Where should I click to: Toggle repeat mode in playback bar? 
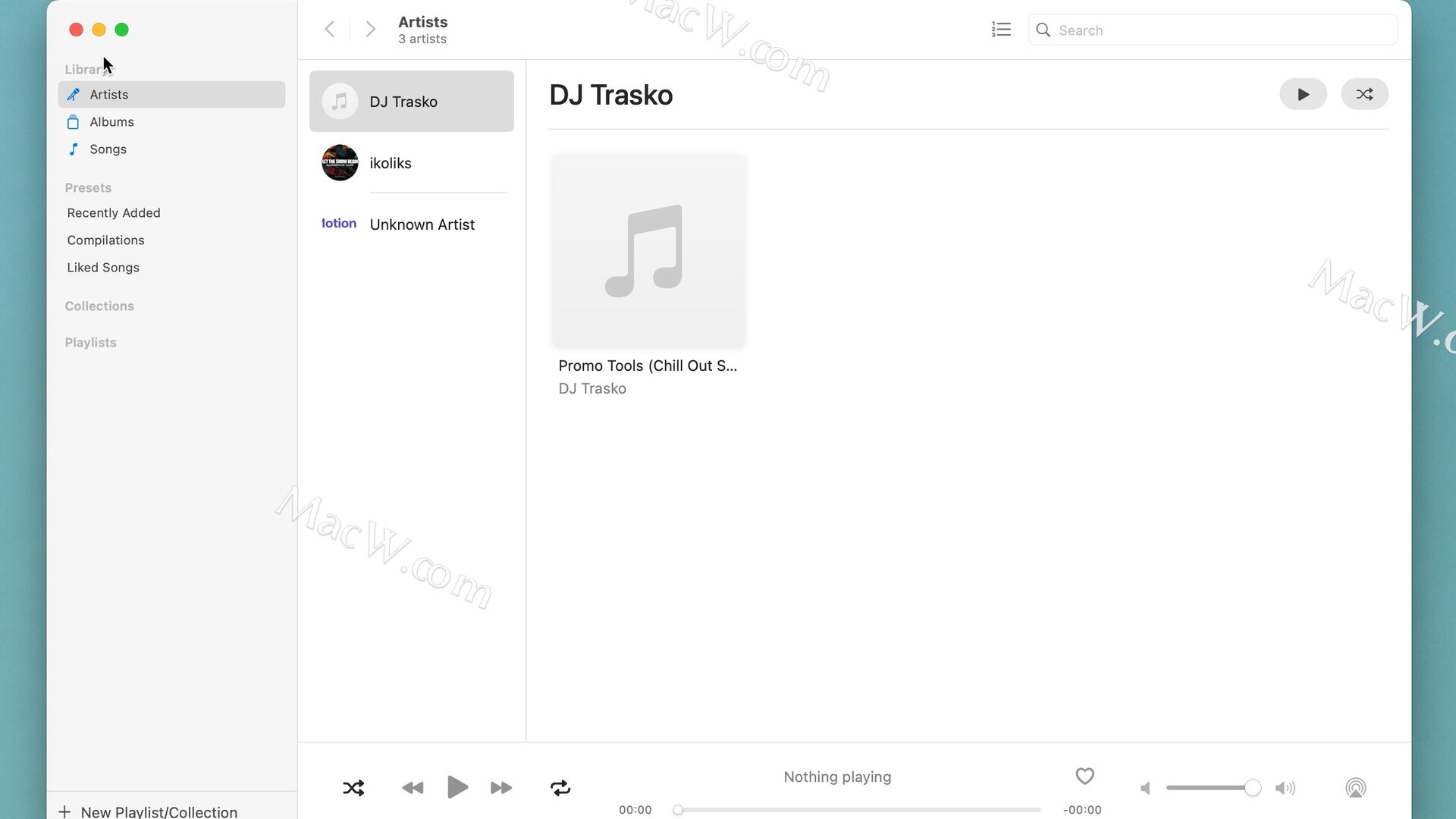[560, 788]
